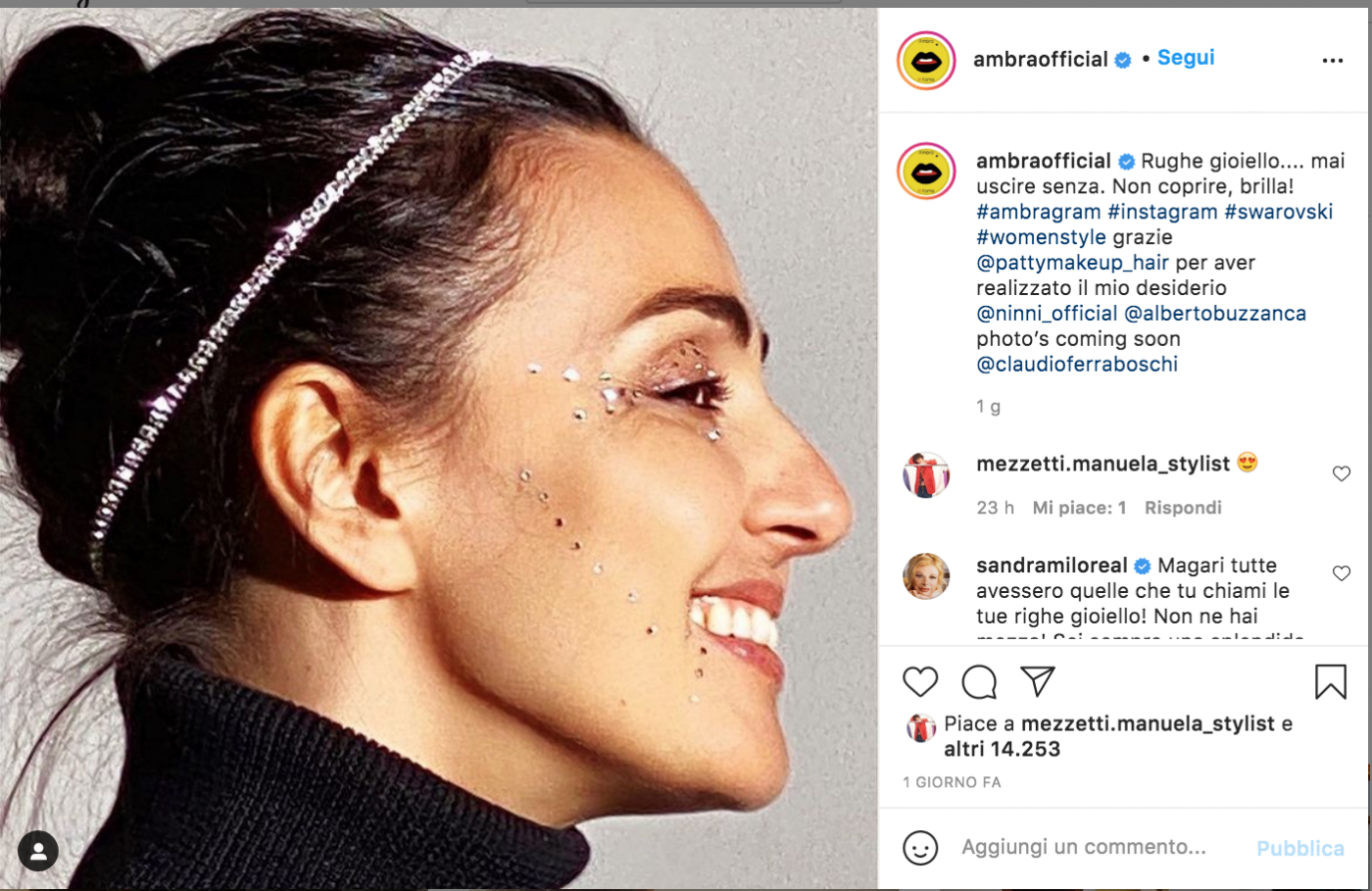This screenshot has height=891, width=1372.
Task: View sandramiloreal's avatar profile
Action: [926, 575]
